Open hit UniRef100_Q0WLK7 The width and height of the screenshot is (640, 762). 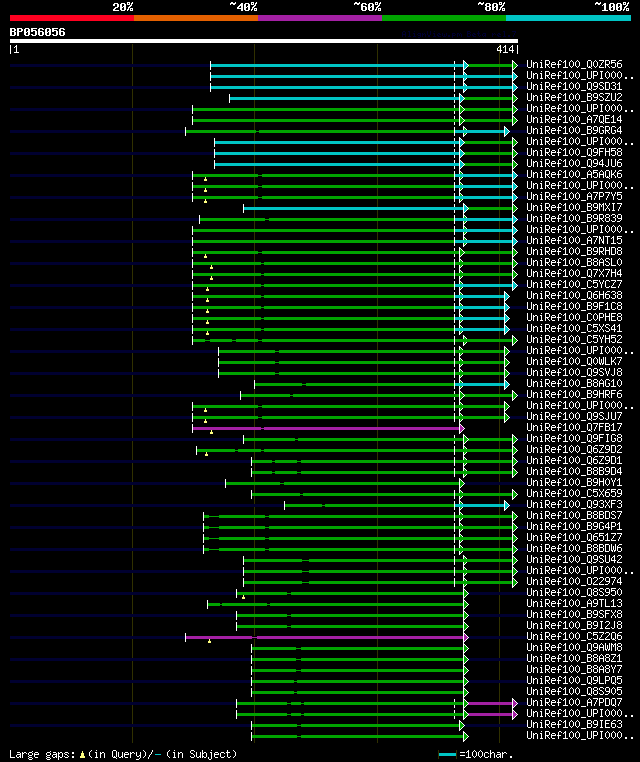(574, 362)
